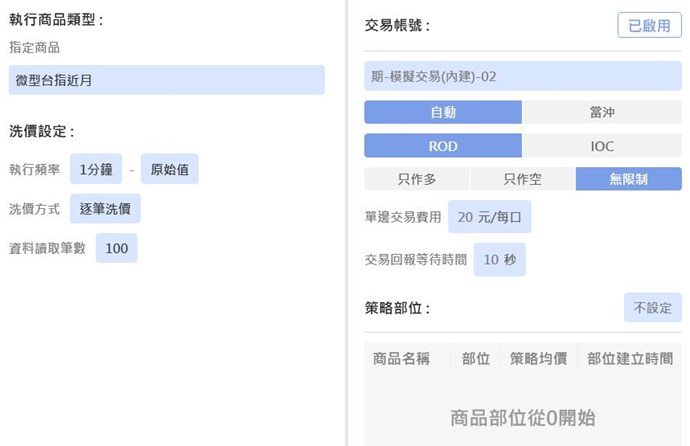The image size is (690, 446).
Task: Open the 期-模擬交易(內建)-02 account selector
Action: click(522, 77)
